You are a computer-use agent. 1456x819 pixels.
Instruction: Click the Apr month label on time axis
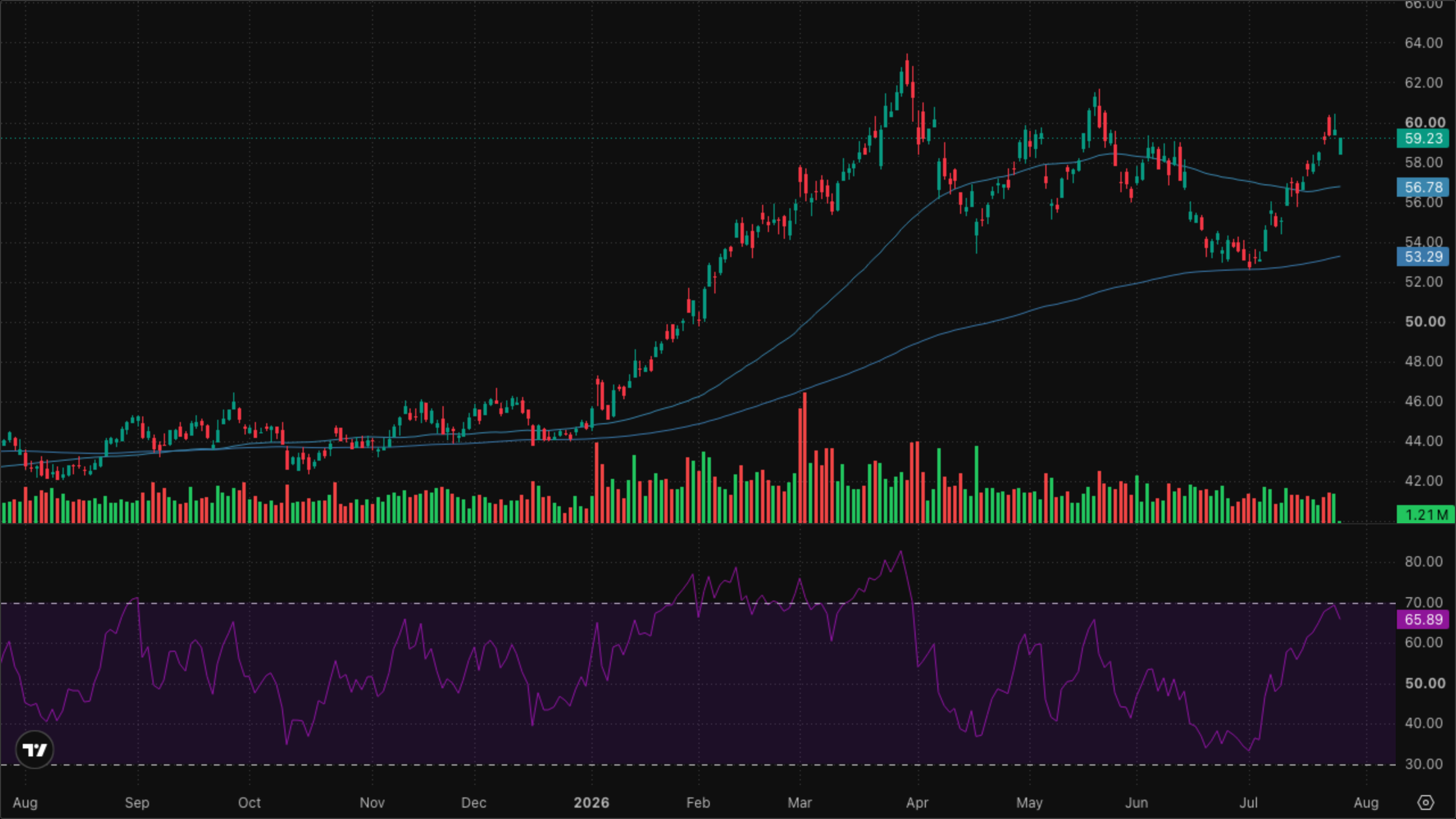tap(917, 803)
